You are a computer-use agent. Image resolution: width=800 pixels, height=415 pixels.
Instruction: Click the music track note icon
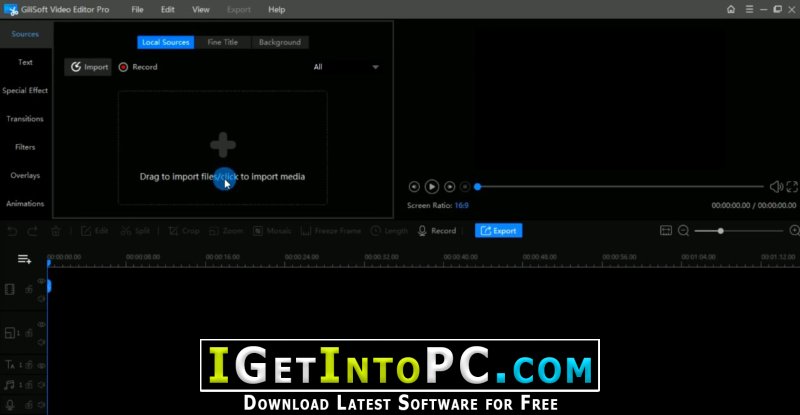coord(9,384)
